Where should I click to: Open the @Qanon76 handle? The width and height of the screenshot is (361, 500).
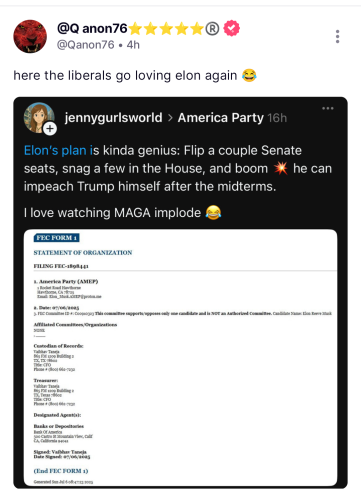point(85,45)
